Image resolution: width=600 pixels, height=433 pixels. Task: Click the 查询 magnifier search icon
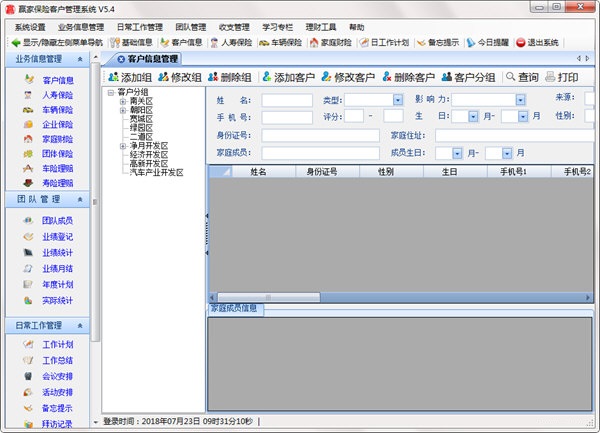coord(510,77)
